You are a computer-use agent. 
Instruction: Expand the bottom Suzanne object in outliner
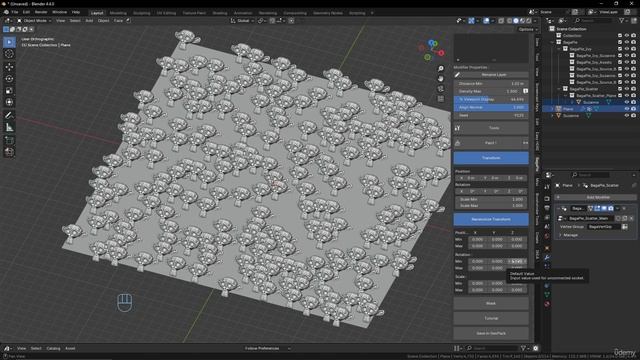click(x=553, y=116)
